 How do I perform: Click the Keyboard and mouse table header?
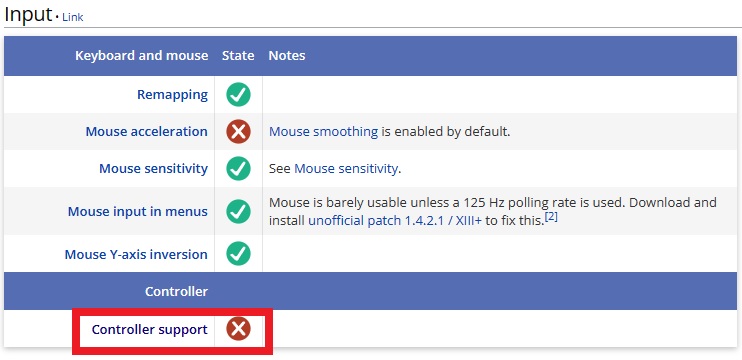click(x=141, y=56)
